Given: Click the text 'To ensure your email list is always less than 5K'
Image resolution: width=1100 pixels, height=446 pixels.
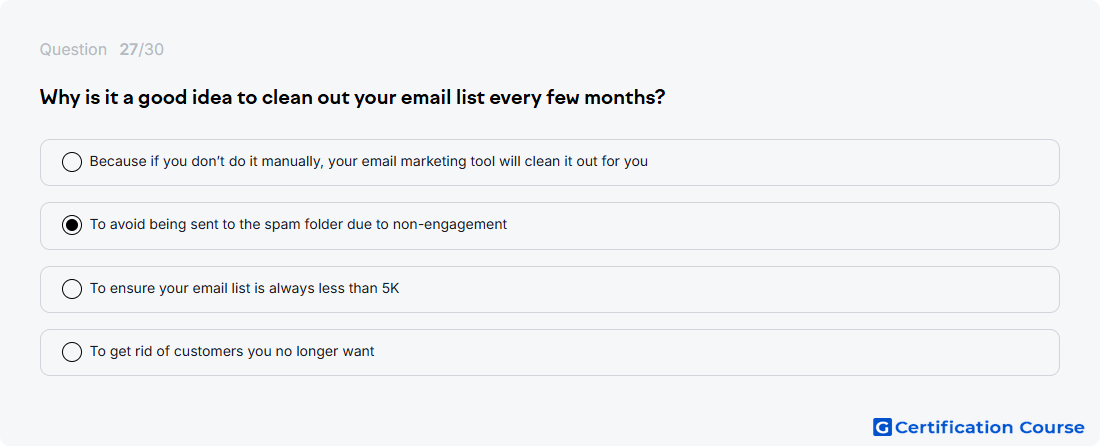Looking at the screenshot, I should (x=244, y=288).
